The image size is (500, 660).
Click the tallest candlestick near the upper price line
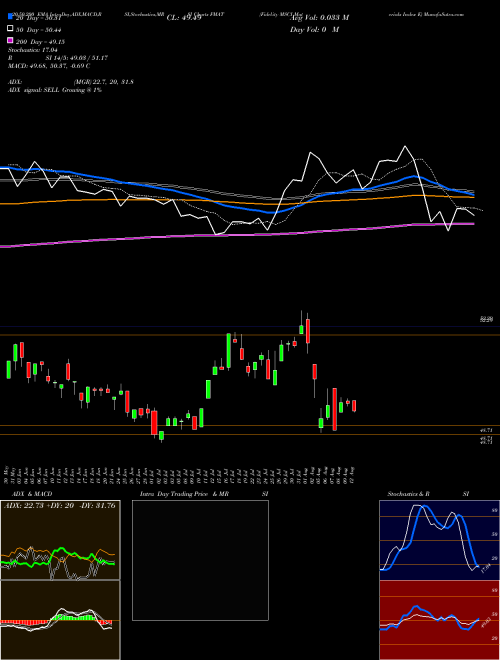point(308,333)
